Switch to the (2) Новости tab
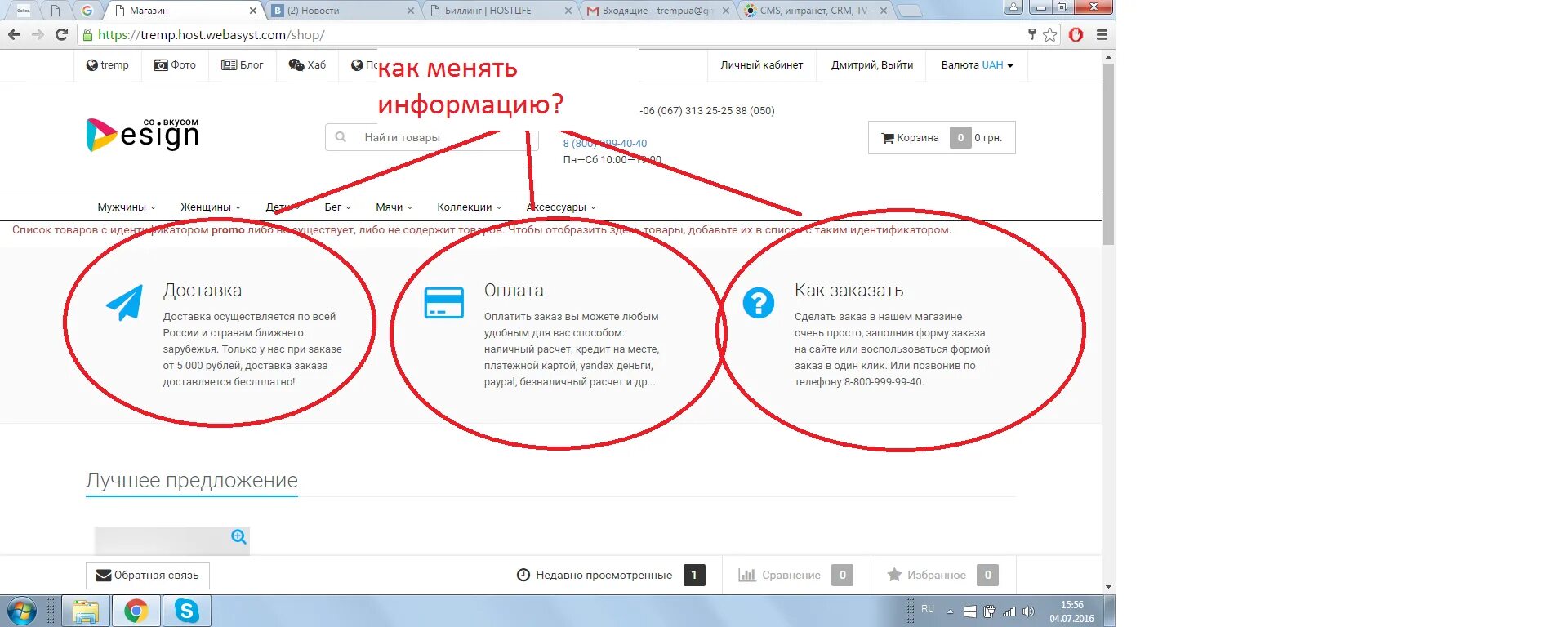 pyautogui.click(x=343, y=11)
